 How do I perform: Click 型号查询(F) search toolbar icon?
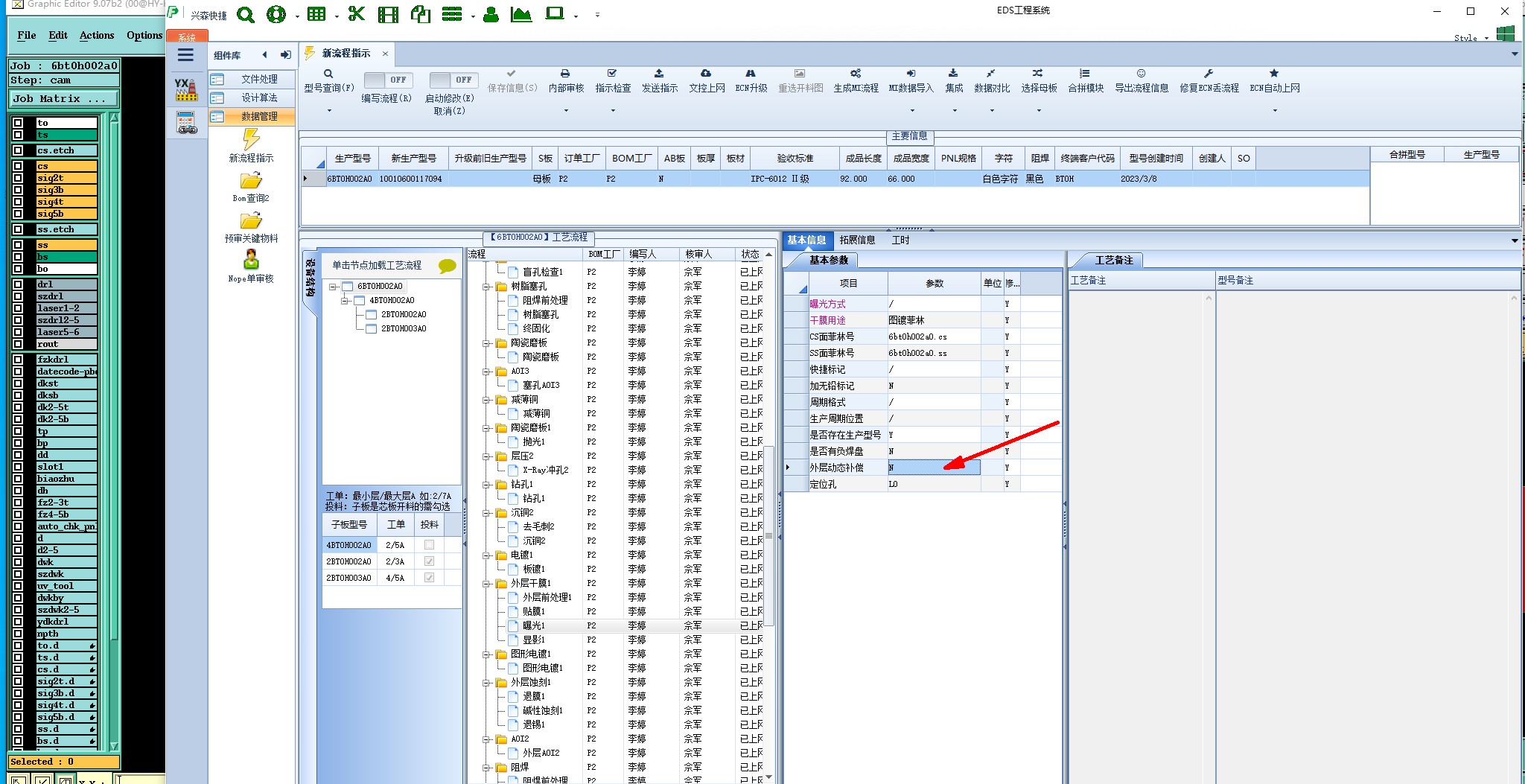(328, 74)
